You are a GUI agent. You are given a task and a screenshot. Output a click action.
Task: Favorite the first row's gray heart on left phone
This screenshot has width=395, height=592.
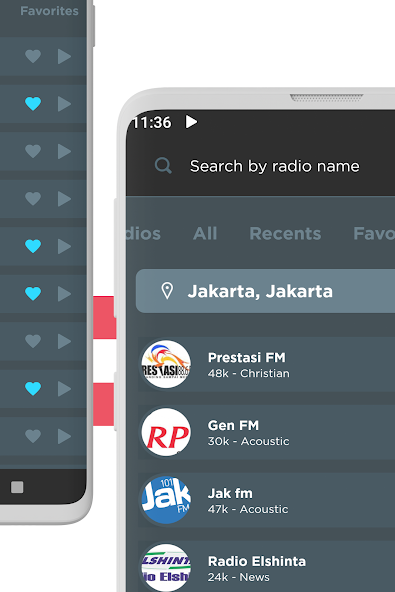pos(33,56)
